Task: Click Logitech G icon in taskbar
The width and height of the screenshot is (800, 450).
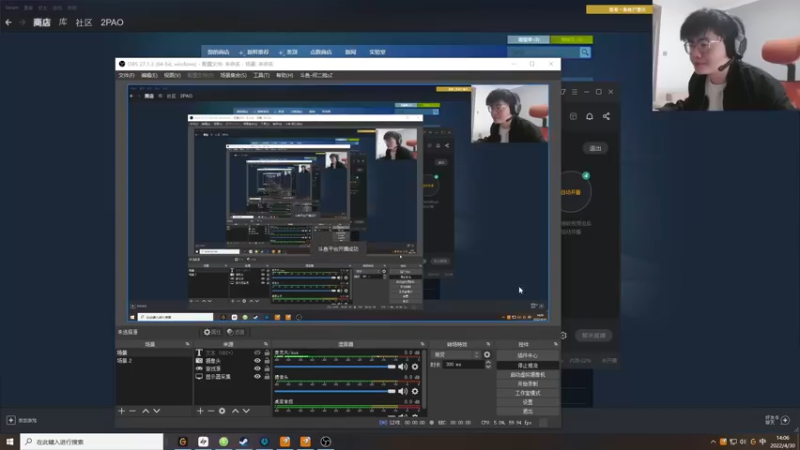Action: click(x=183, y=442)
